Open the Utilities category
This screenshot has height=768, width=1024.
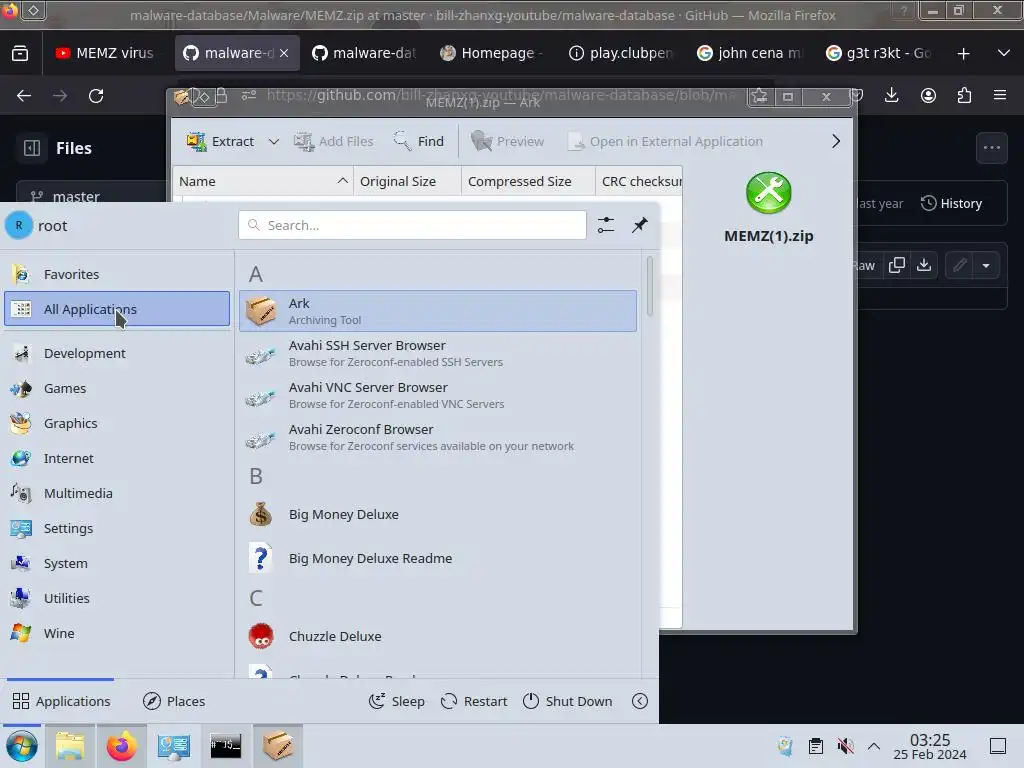click(117, 598)
